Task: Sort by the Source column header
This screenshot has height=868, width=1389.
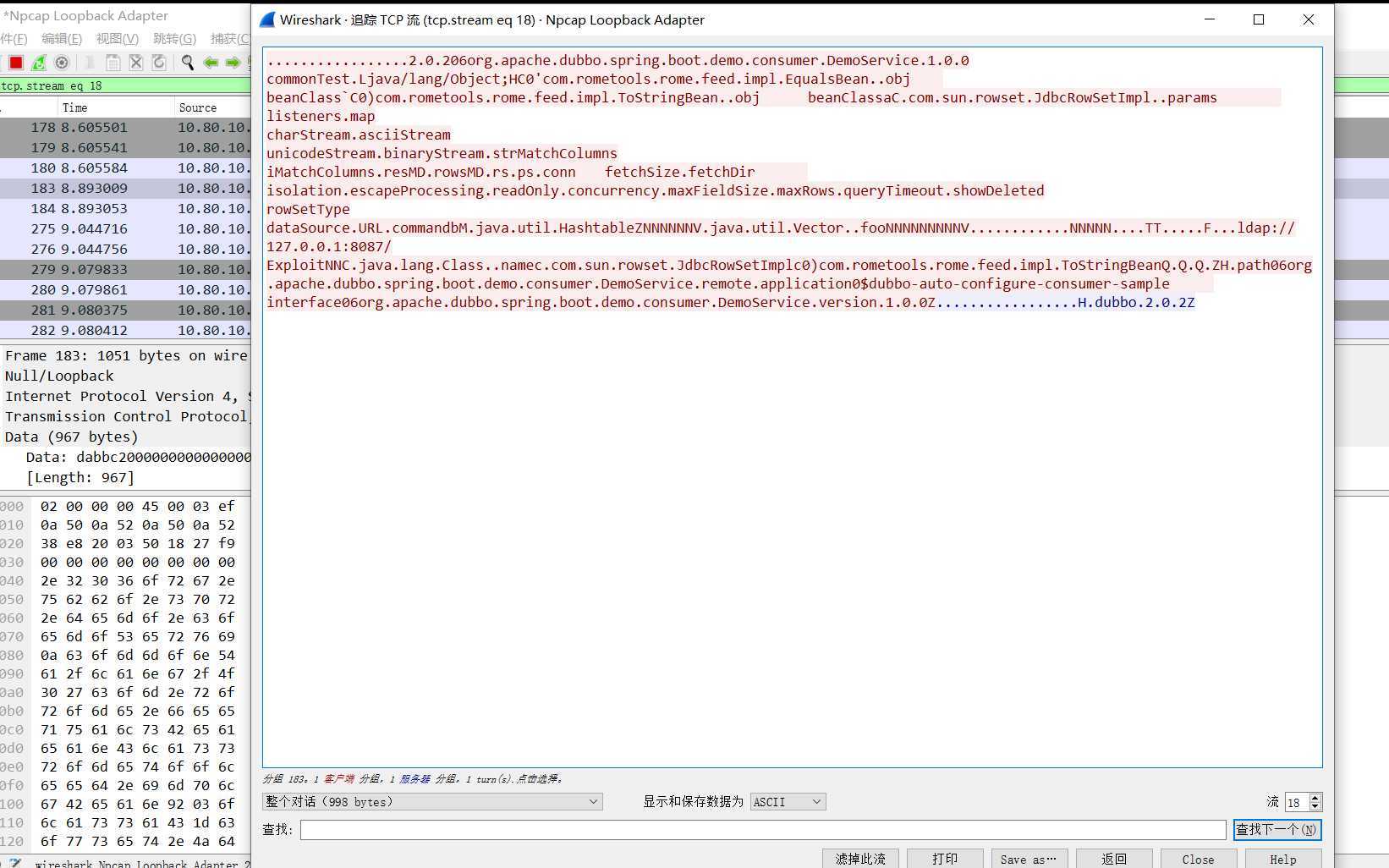Action: pos(212,107)
